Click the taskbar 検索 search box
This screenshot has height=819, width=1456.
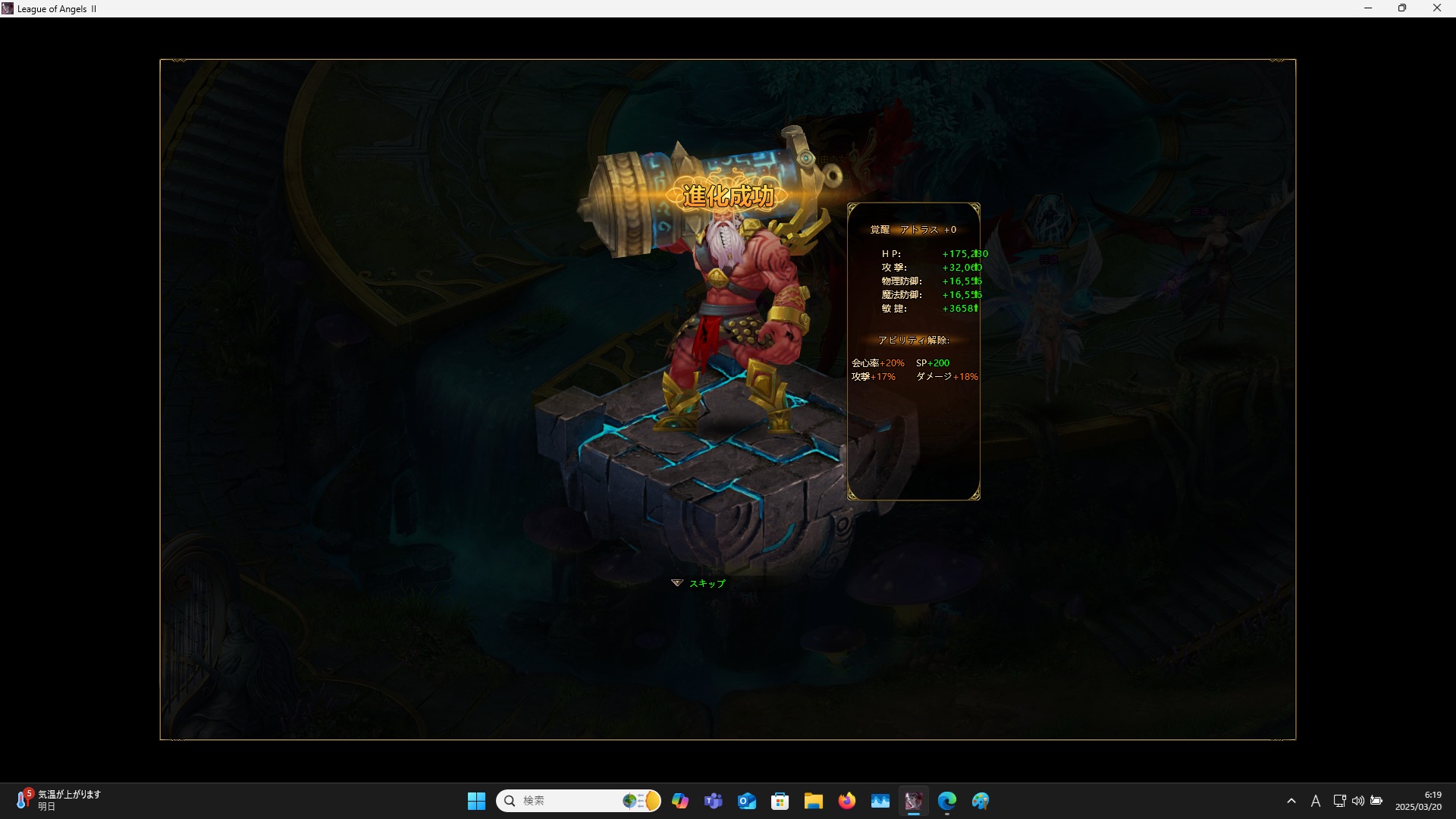[x=565, y=801]
